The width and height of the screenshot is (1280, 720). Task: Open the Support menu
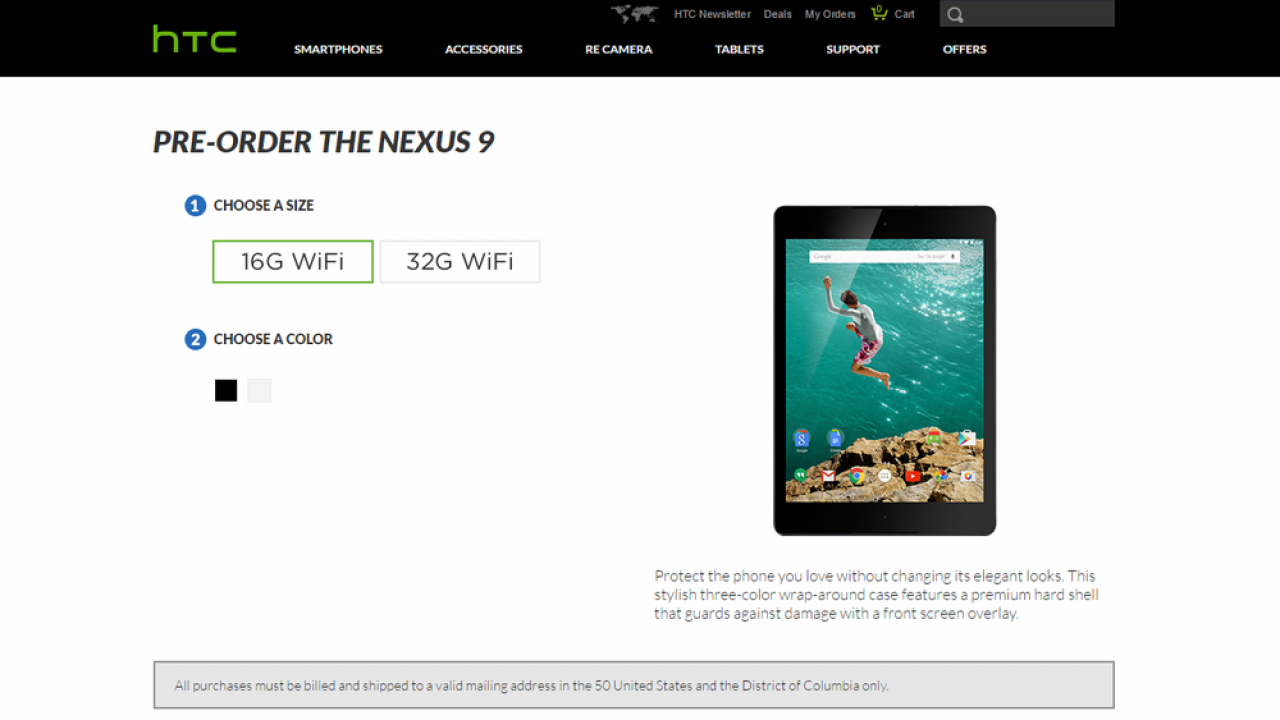click(x=853, y=49)
